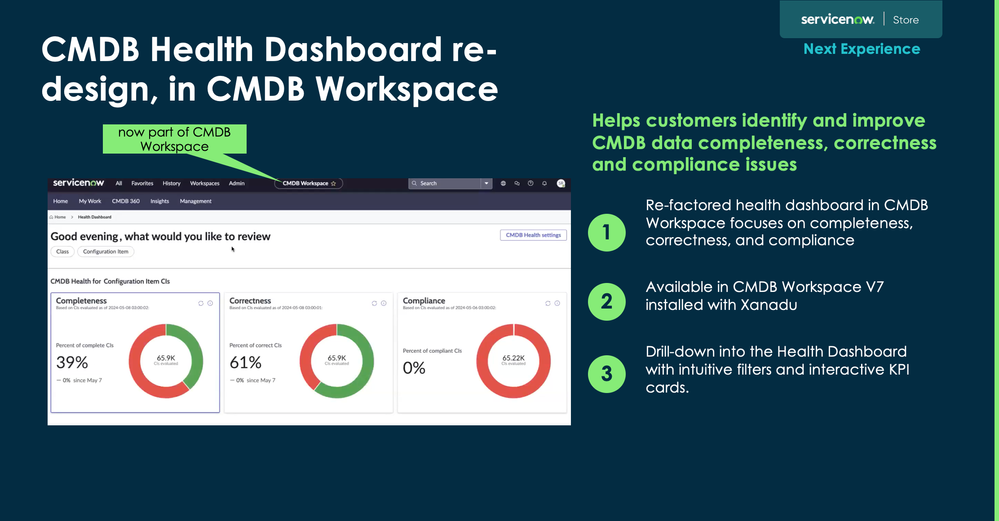Image resolution: width=999 pixels, height=521 pixels.
Task: Refresh the Compliance card
Action: click(x=547, y=303)
